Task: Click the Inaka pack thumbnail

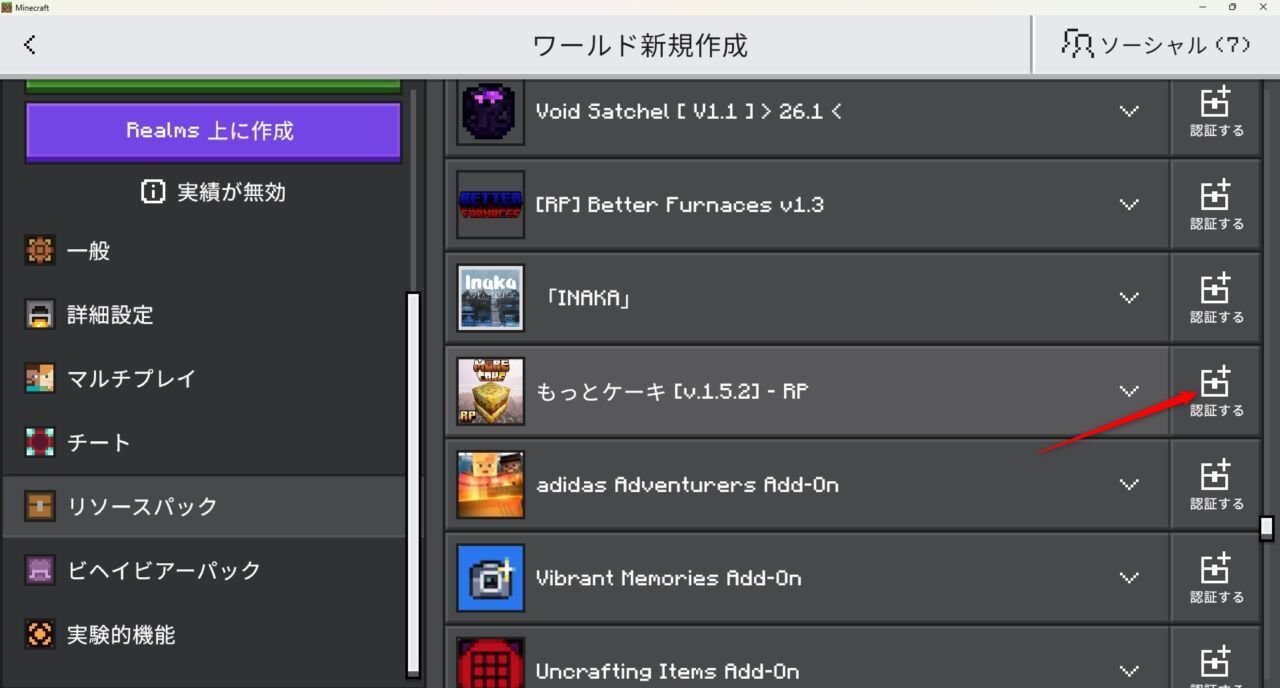Action: 490,297
